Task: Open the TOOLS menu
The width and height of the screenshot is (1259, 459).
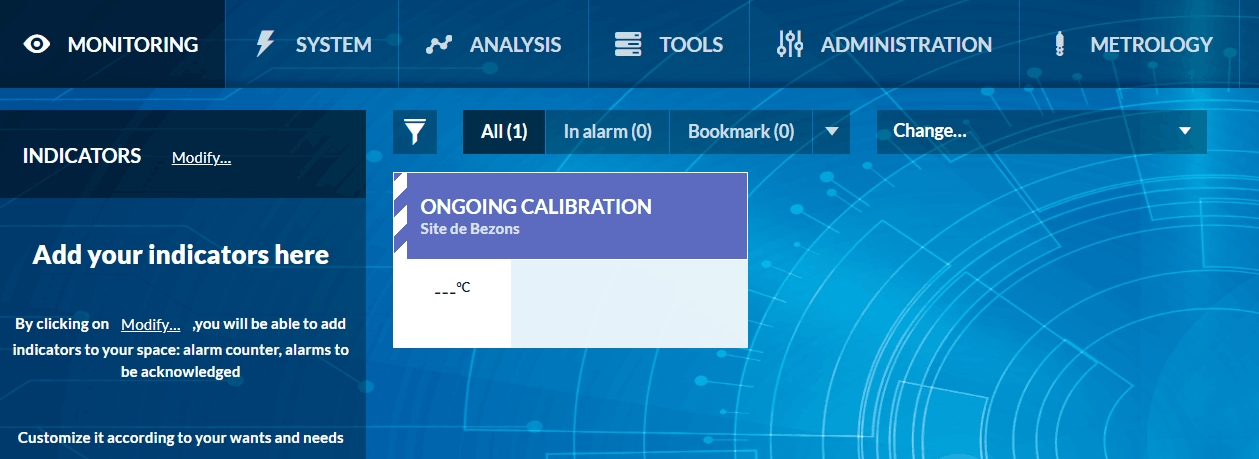Action: pos(669,44)
